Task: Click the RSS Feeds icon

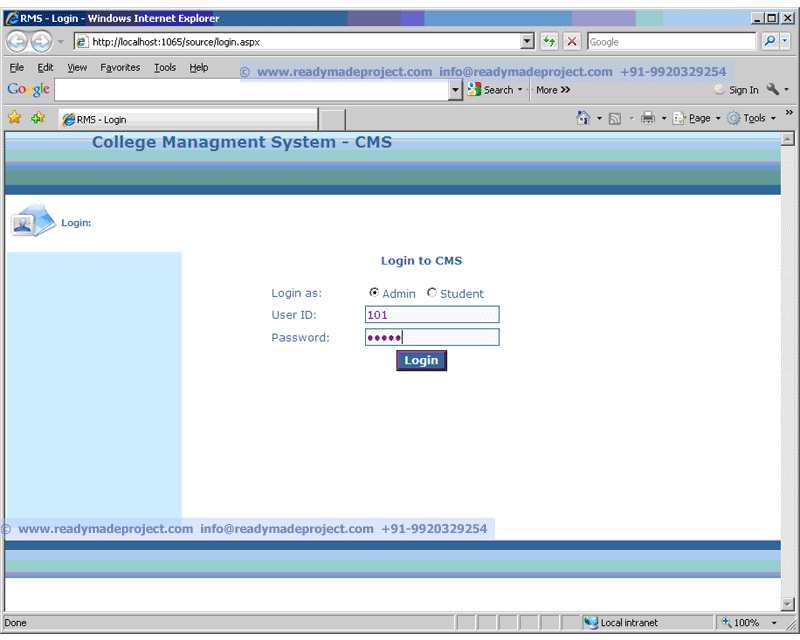Action: [x=615, y=118]
